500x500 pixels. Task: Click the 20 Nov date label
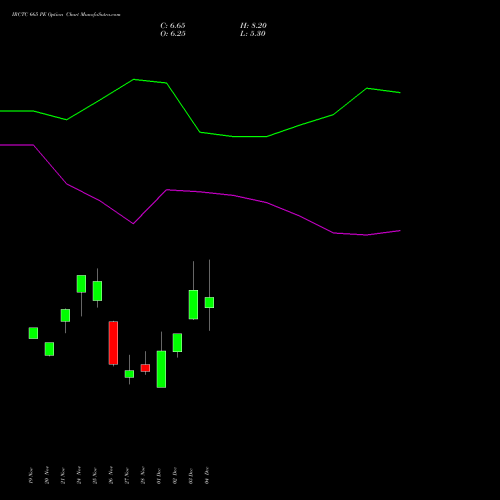pos(47,476)
